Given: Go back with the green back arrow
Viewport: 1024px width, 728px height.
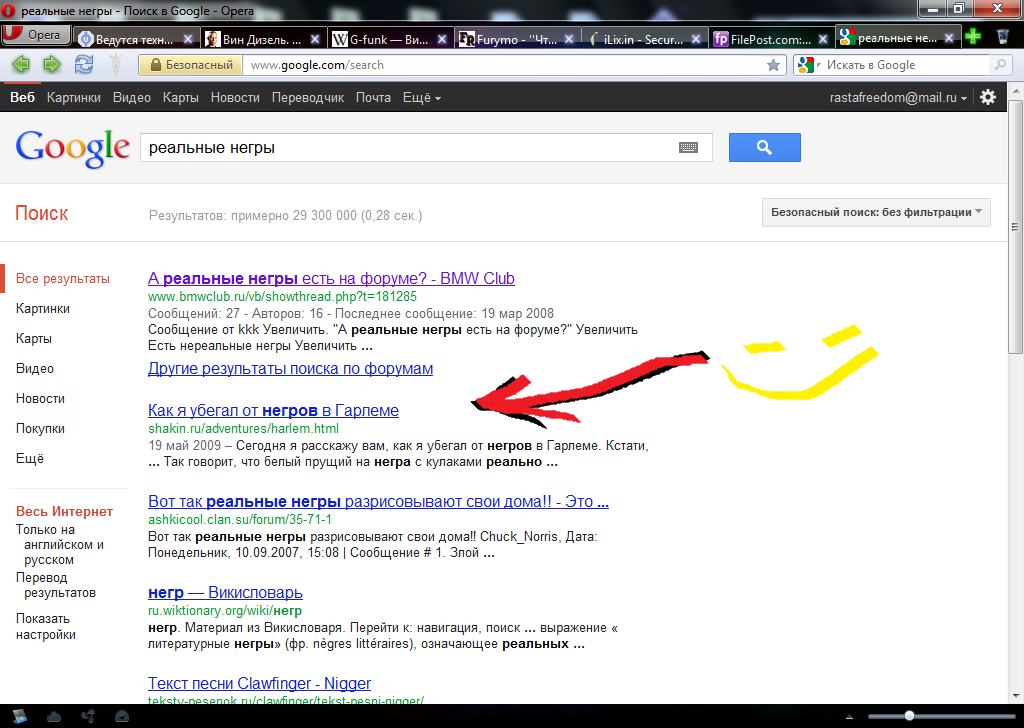Looking at the screenshot, I should point(21,65).
